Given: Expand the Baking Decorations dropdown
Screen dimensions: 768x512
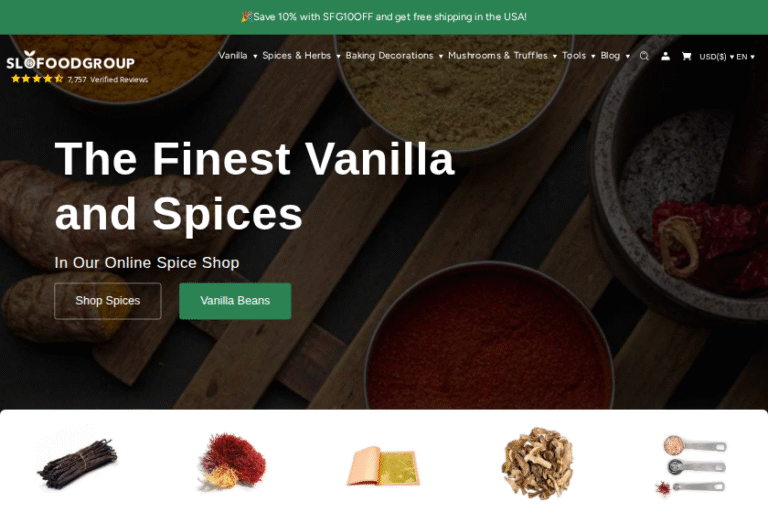Looking at the screenshot, I should [394, 56].
